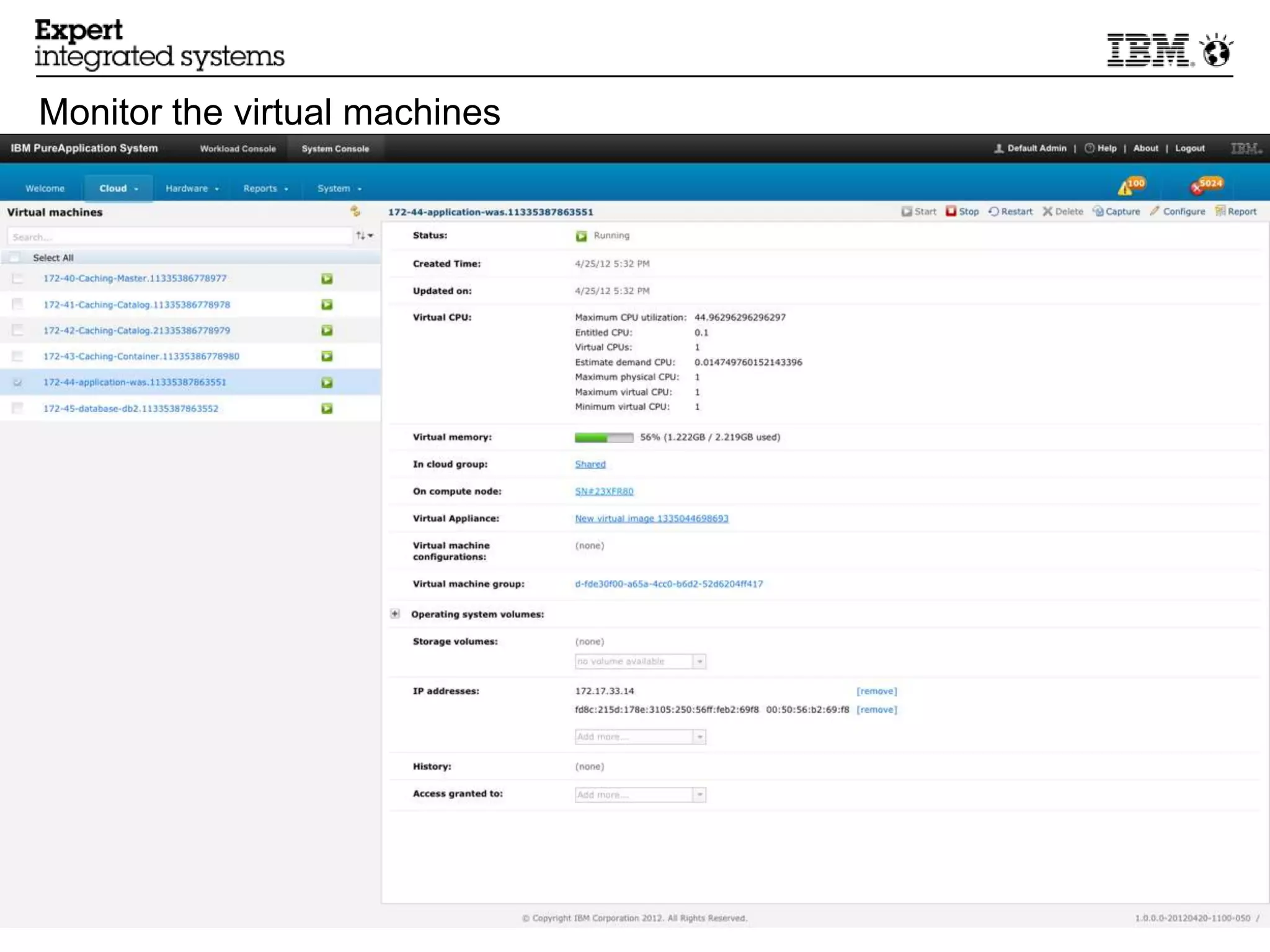Click the Delete X icon

tap(1048, 211)
